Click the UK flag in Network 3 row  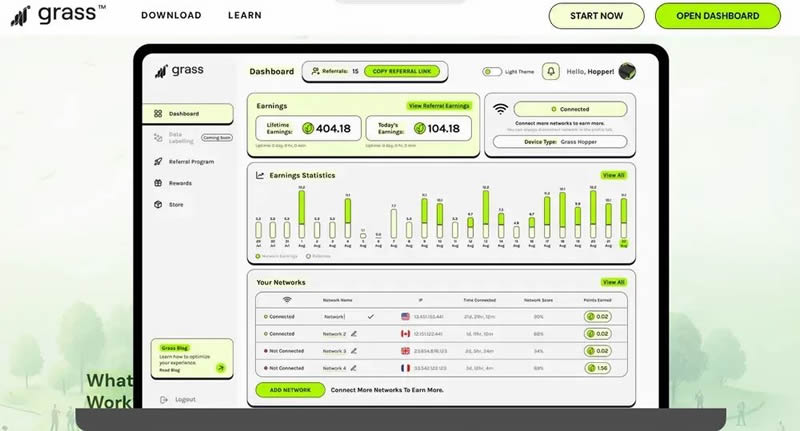click(406, 351)
